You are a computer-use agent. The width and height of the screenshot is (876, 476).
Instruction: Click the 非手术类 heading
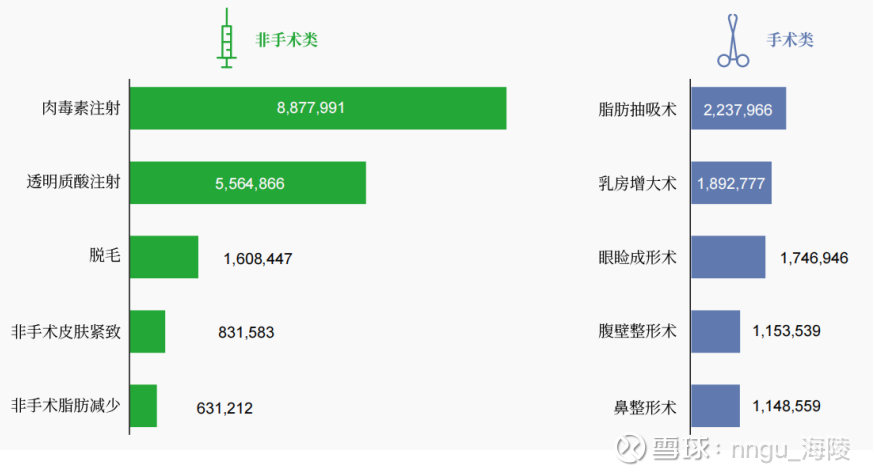(x=287, y=40)
